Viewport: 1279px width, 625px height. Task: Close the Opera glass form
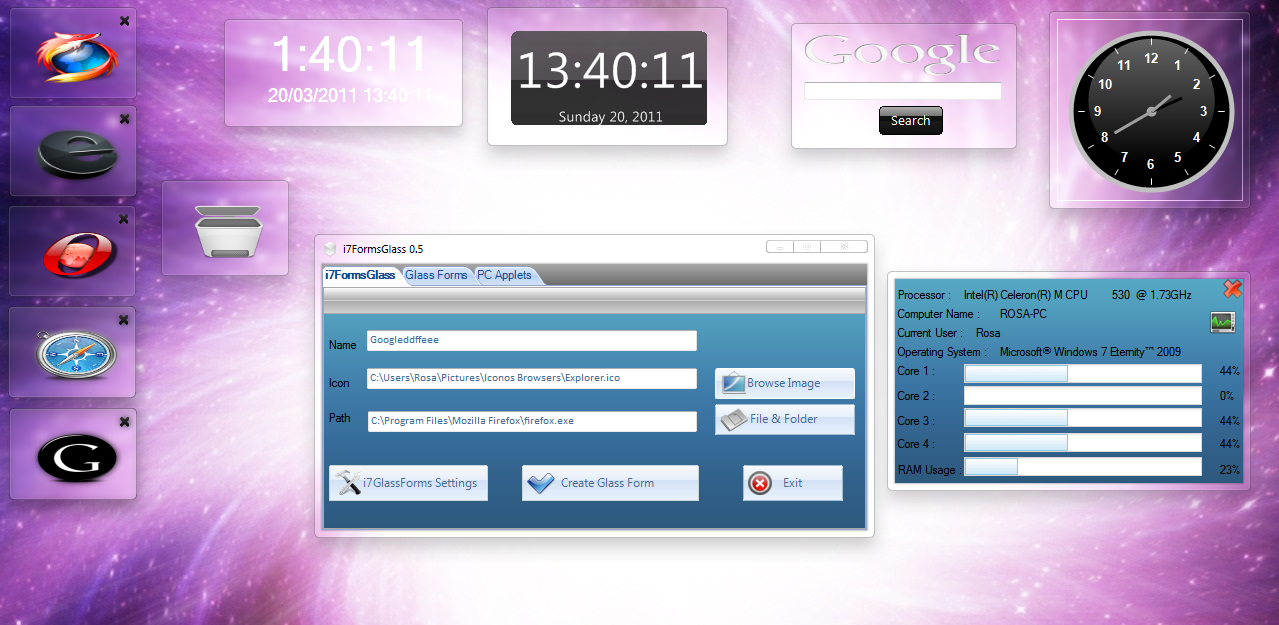coord(124,219)
